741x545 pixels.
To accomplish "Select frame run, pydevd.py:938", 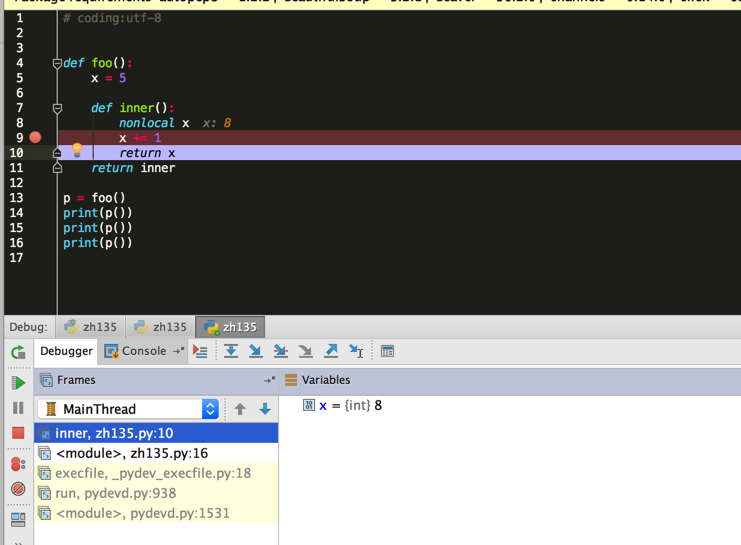I will tap(156, 493).
